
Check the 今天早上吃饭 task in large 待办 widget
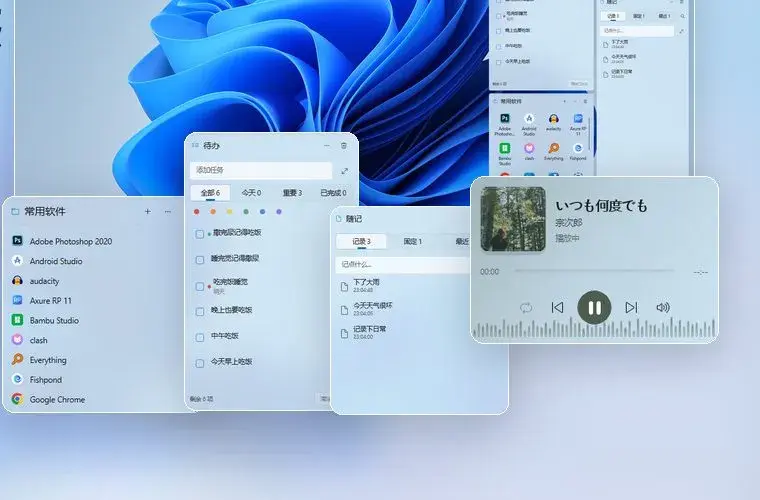tap(200, 363)
